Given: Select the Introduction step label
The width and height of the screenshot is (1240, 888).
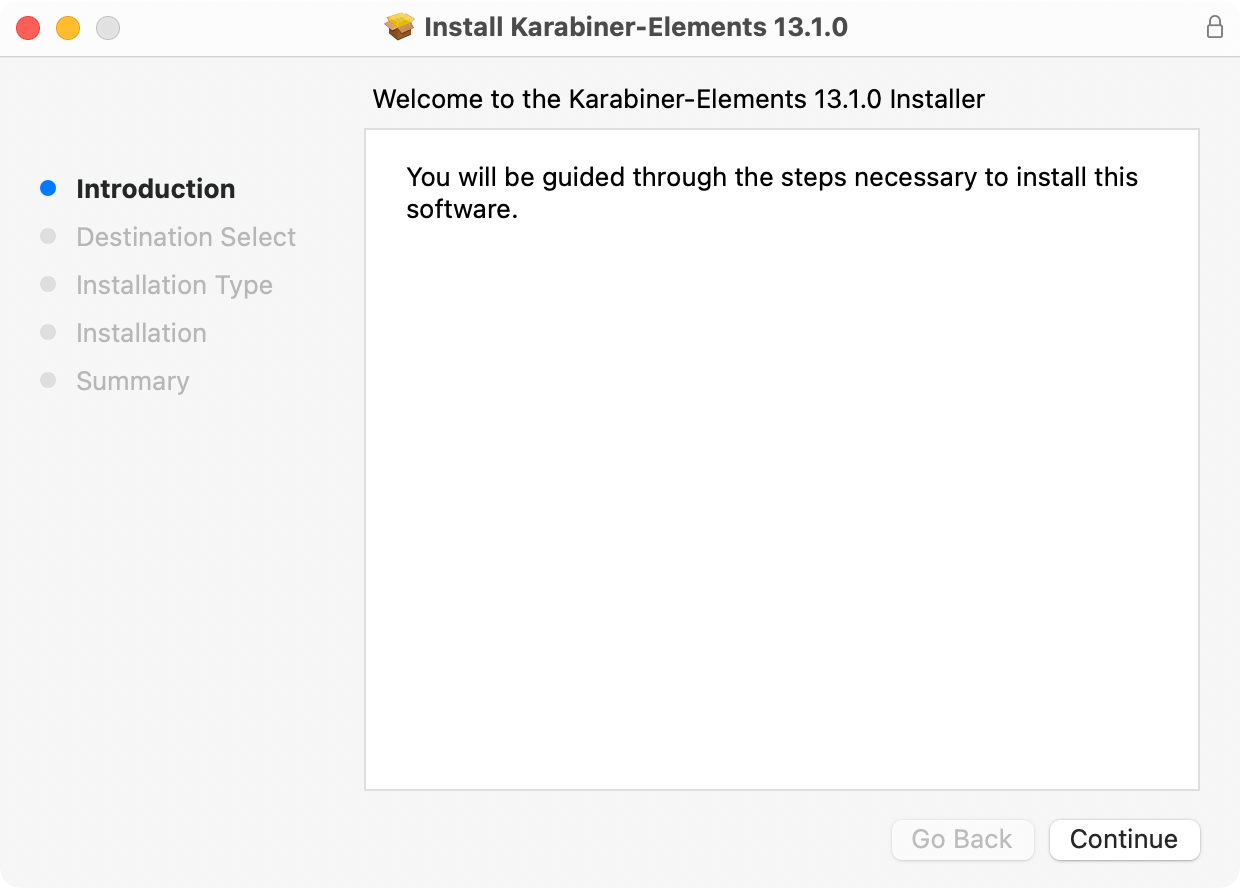Looking at the screenshot, I should tap(156, 189).
